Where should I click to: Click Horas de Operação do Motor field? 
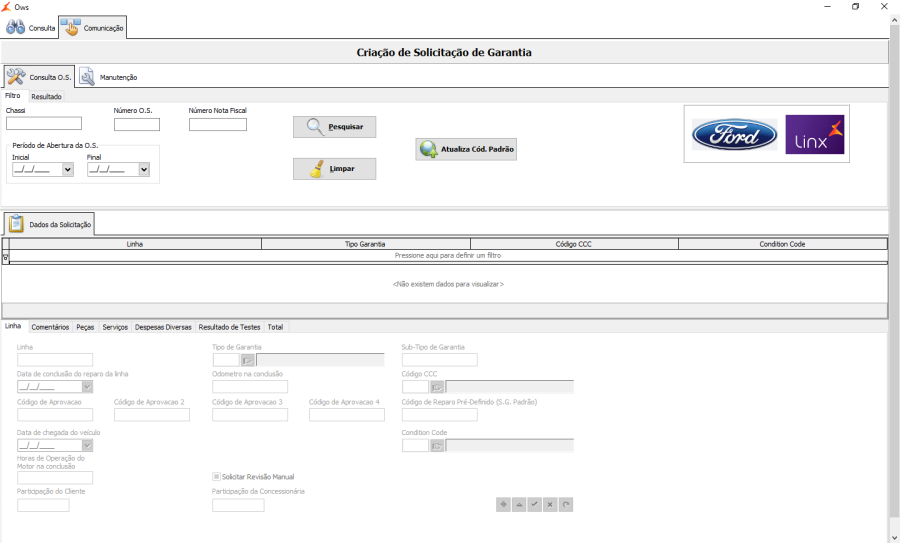(x=55, y=478)
